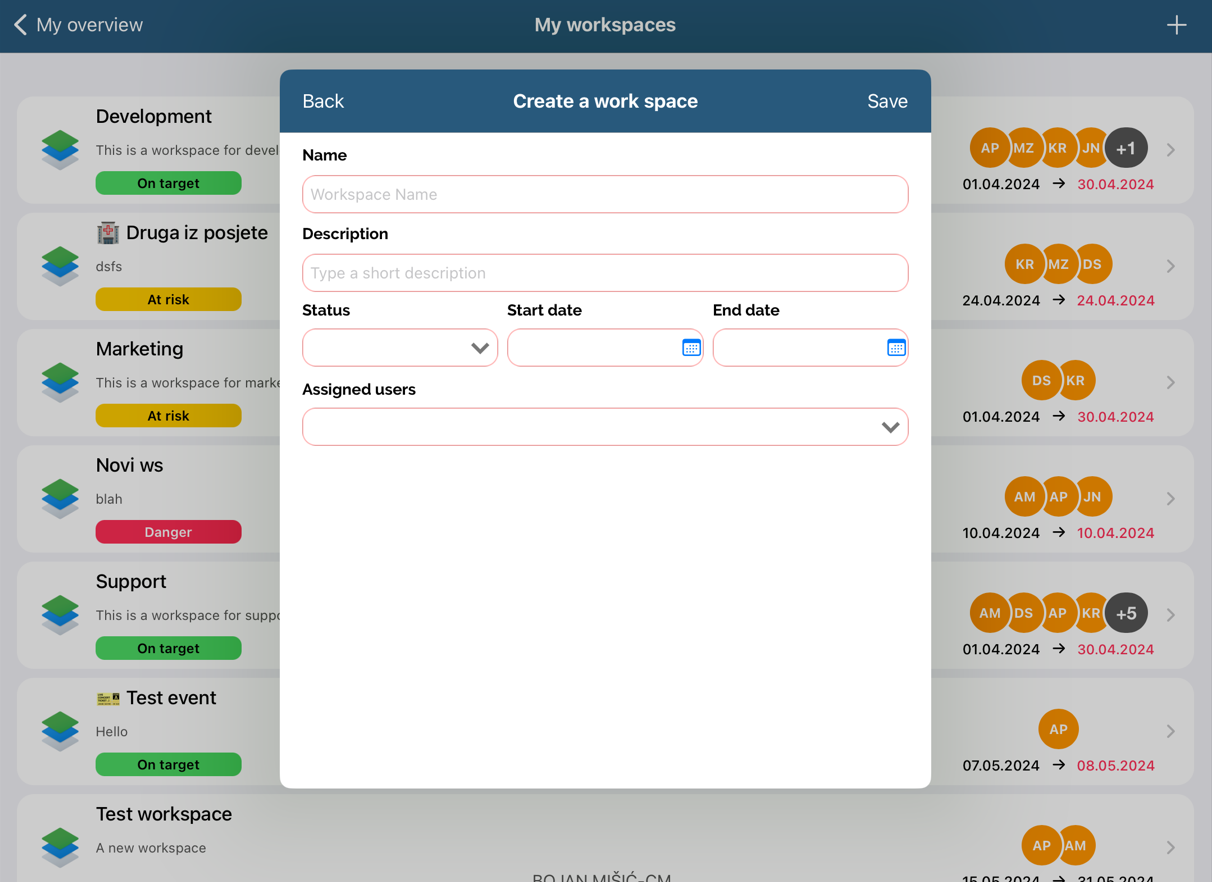
Task: Click the At risk badge under Marketing
Action: [168, 416]
